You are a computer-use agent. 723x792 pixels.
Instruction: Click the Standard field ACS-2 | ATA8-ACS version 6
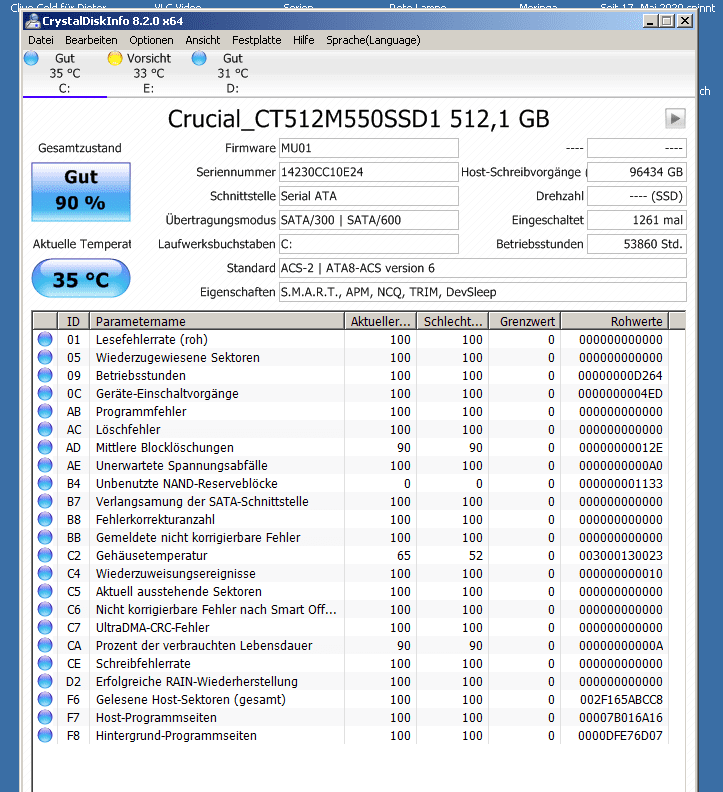click(483, 268)
